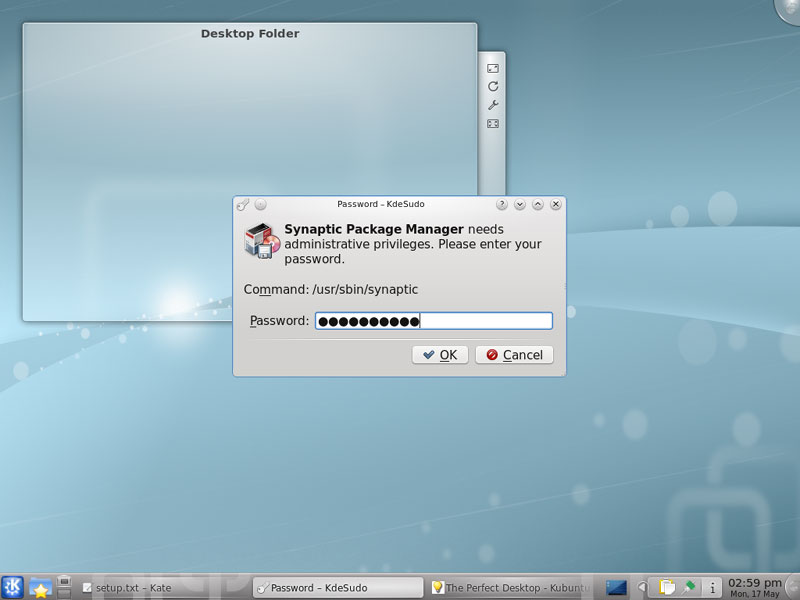Open the Plasma desktop toolbox in corner
The image size is (800, 600).
(x=790, y=8)
